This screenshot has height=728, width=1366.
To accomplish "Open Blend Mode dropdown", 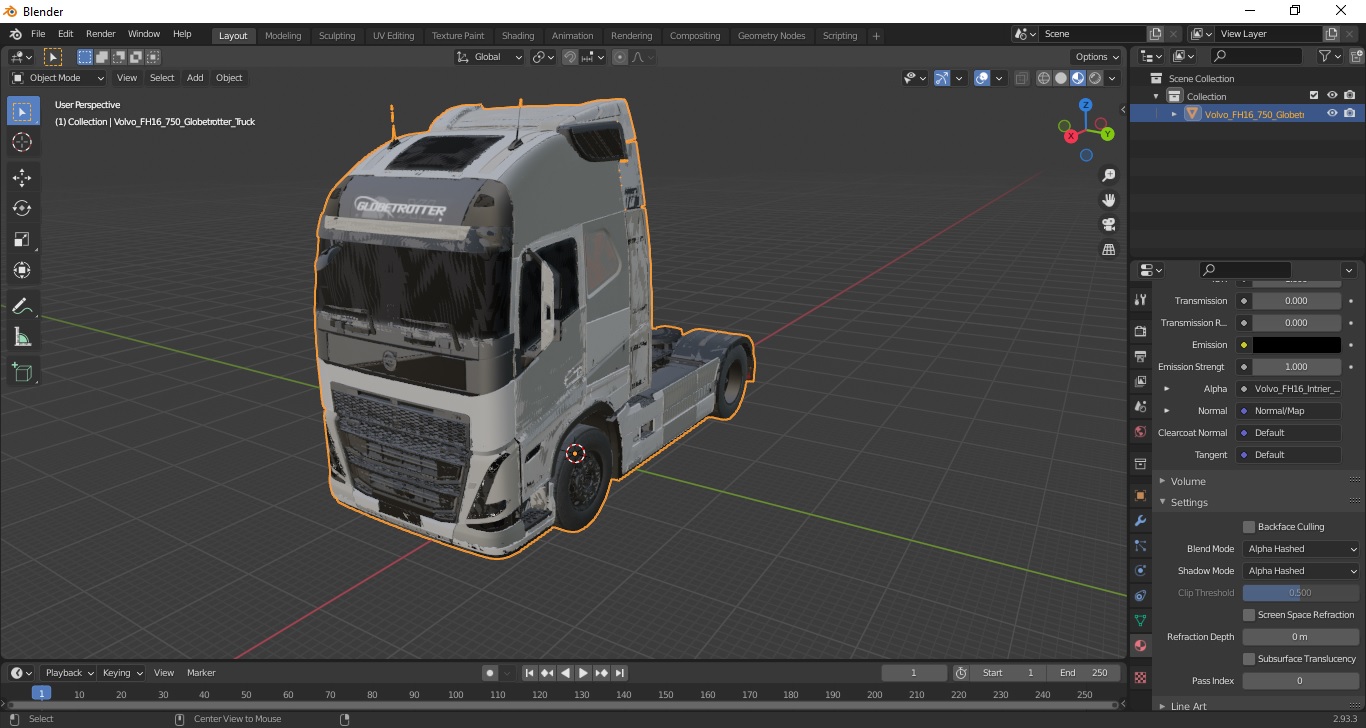I will click(1302, 549).
